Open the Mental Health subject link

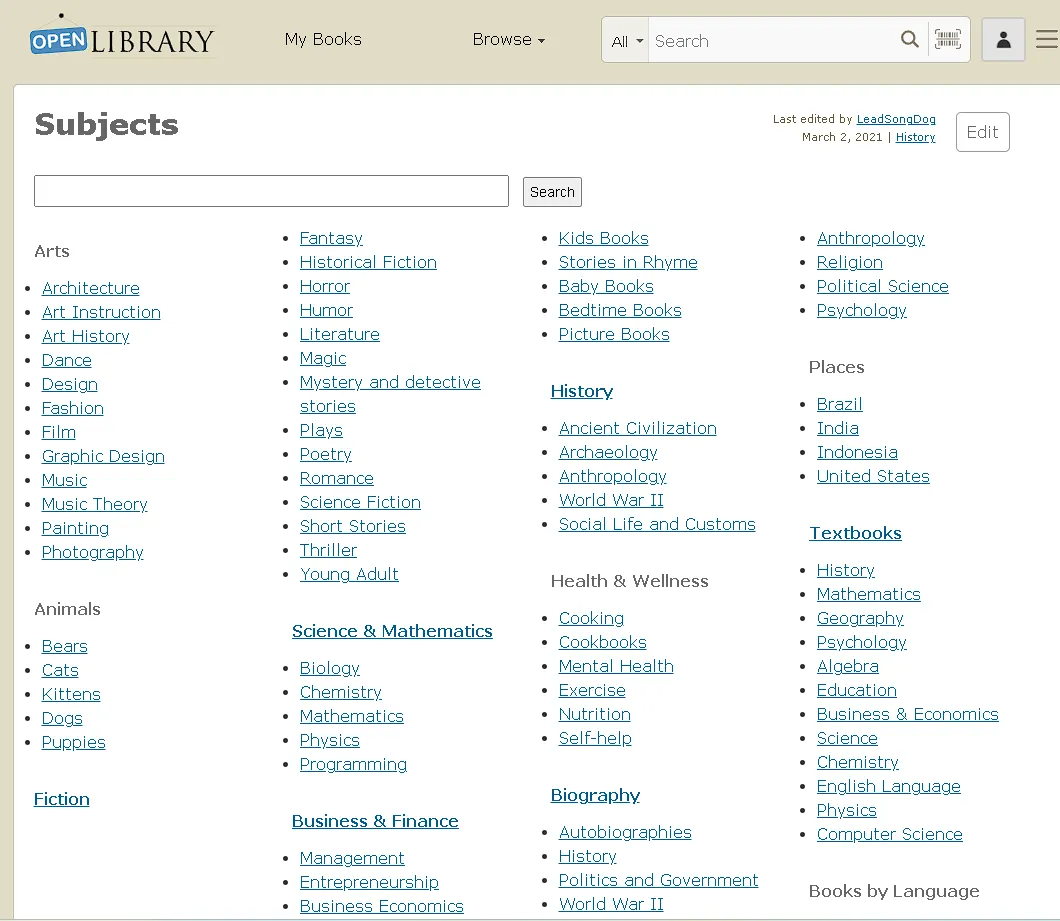pyautogui.click(x=616, y=666)
